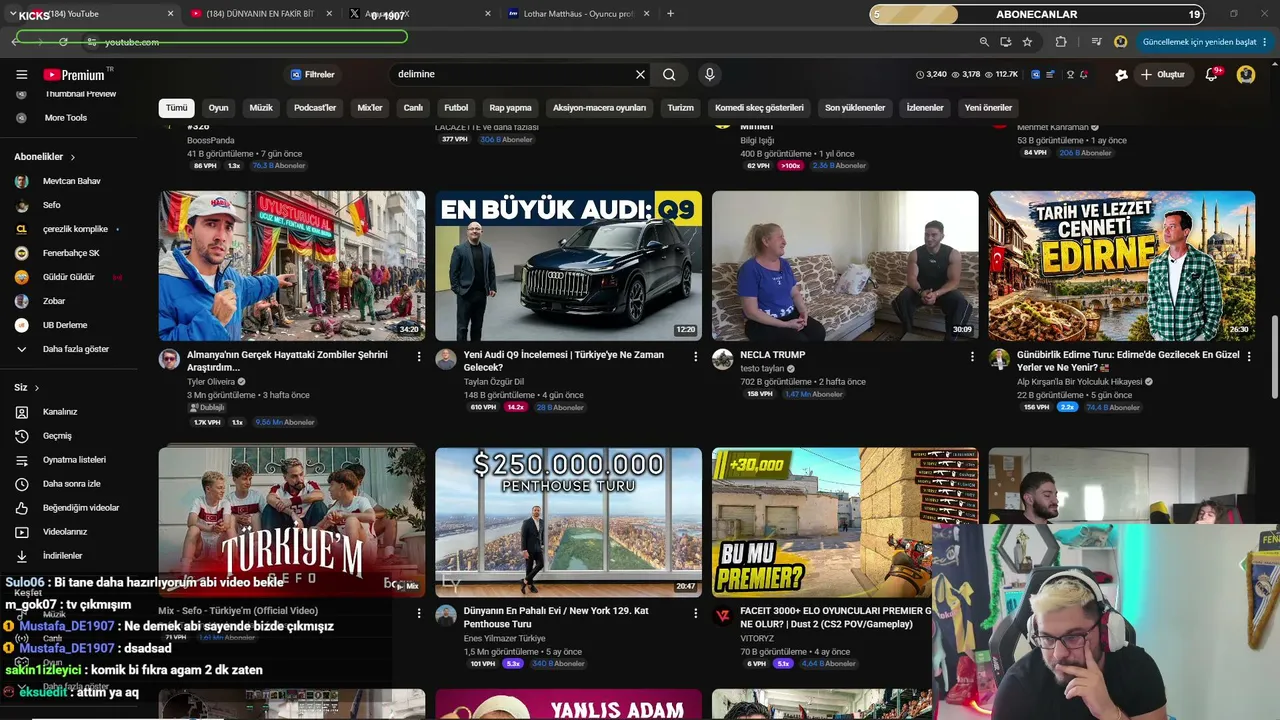1280x720 pixels.
Task: Open the Filtreler filter dropdown
Action: coord(312,74)
